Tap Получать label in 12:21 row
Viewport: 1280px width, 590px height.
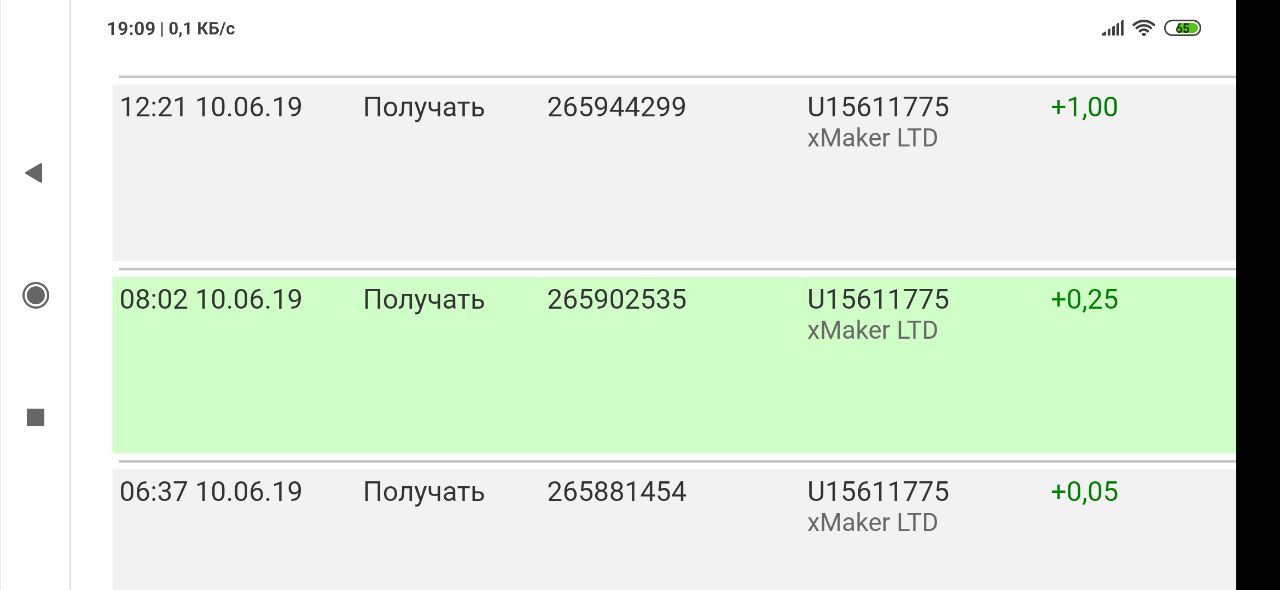tap(423, 107)
